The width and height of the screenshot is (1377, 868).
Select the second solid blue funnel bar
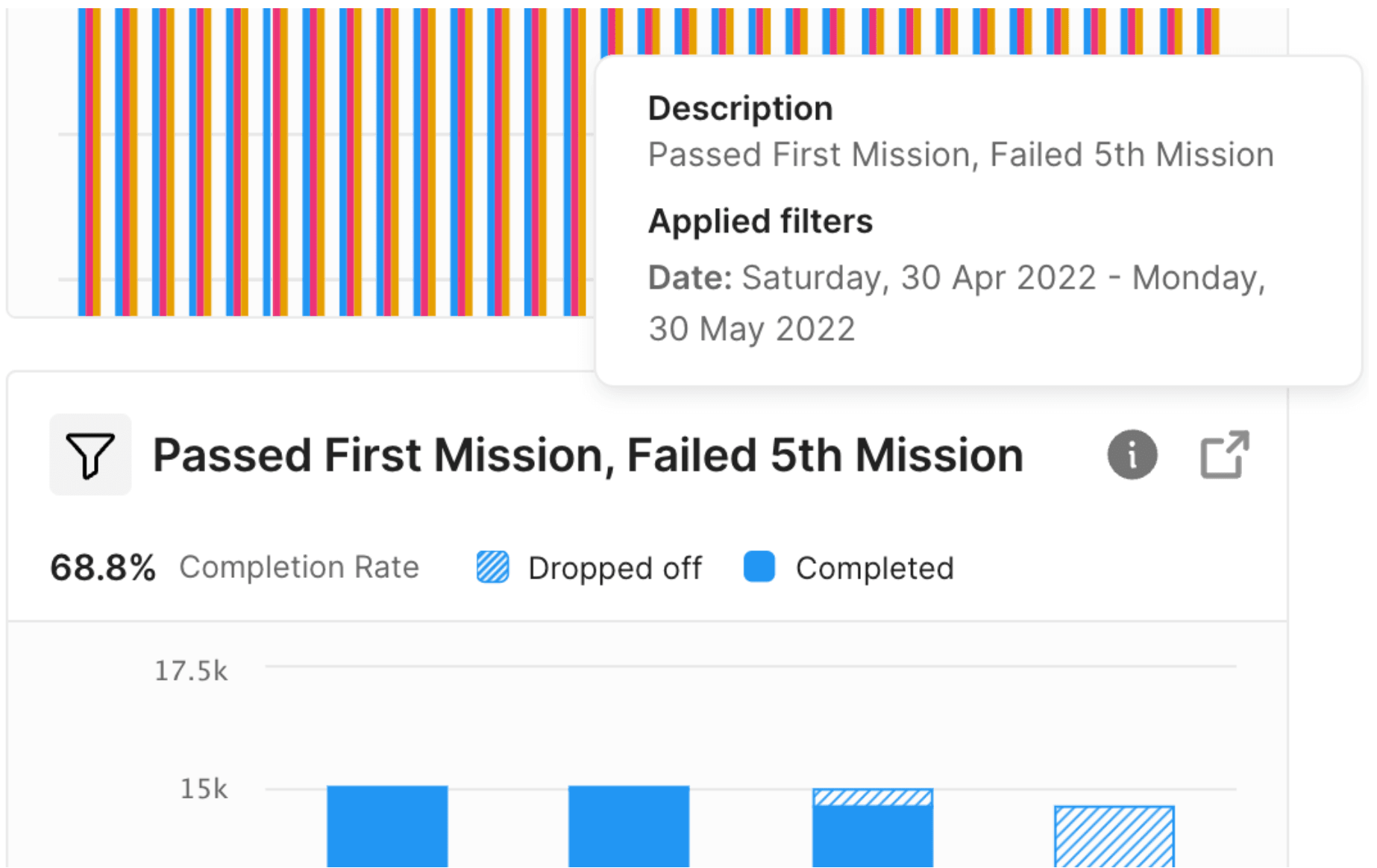(629, 826)
